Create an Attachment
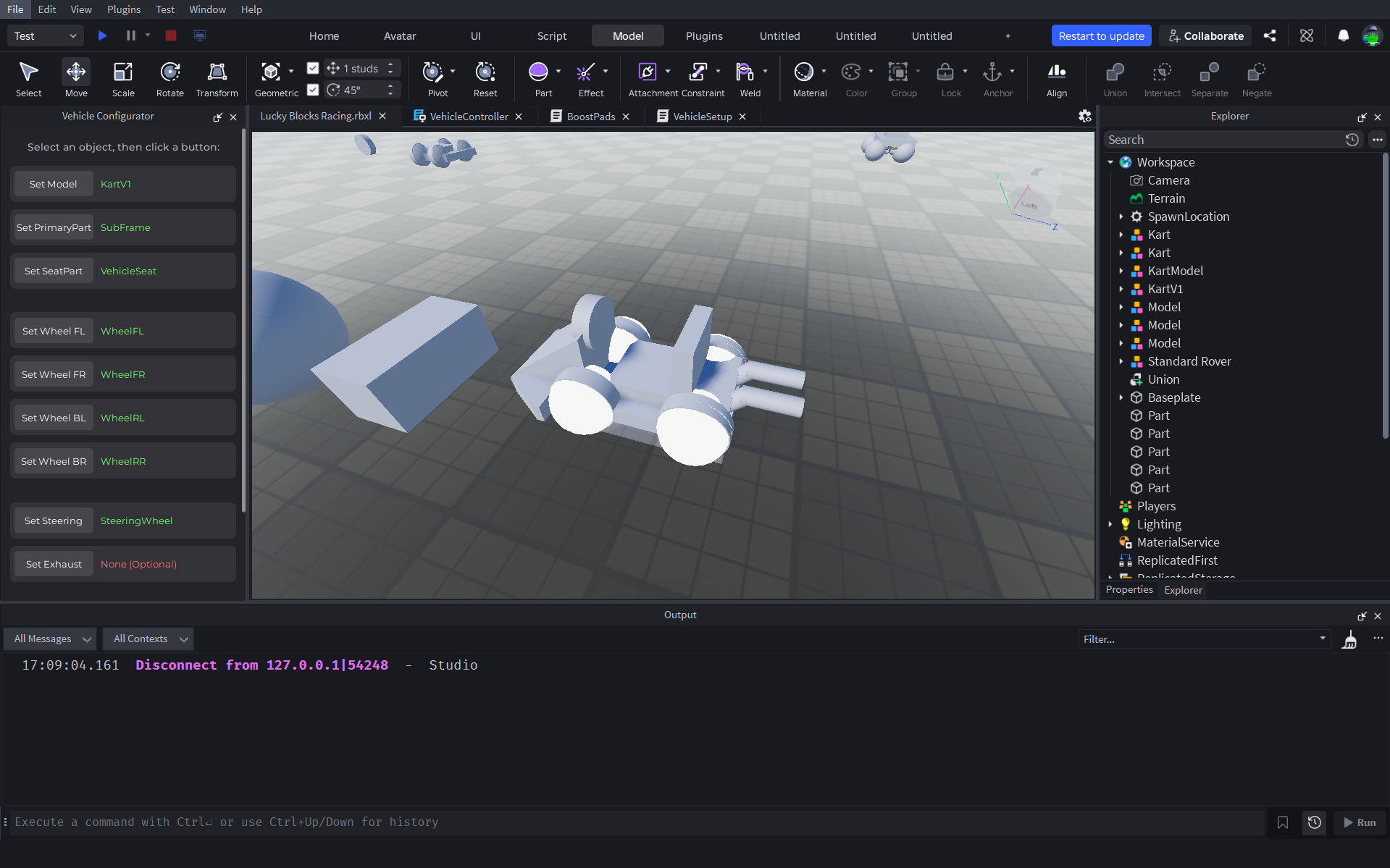This screenshot has width=1390, height=868. [647, 72]
